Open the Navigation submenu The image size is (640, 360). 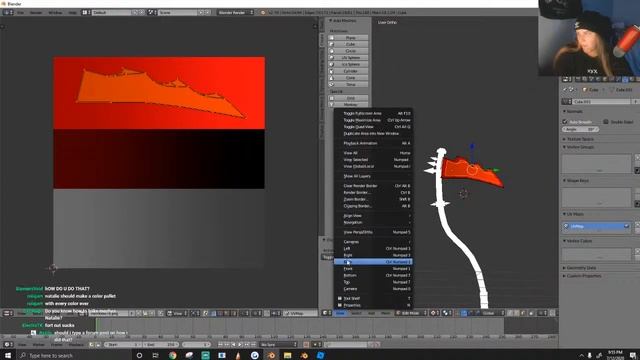tap(373, 222)
